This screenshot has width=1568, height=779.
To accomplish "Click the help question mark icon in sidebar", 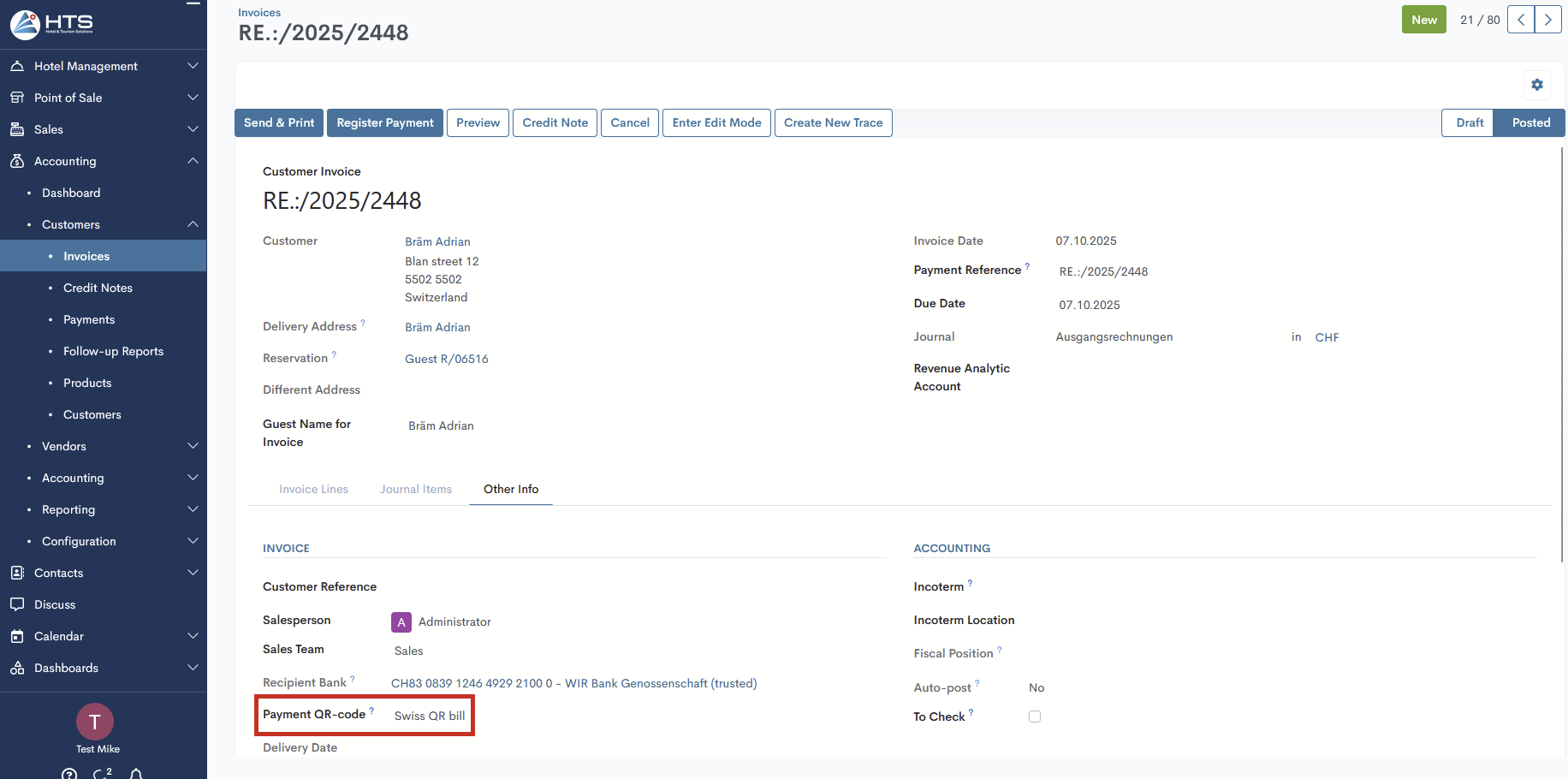I will (x=69, y=773).
